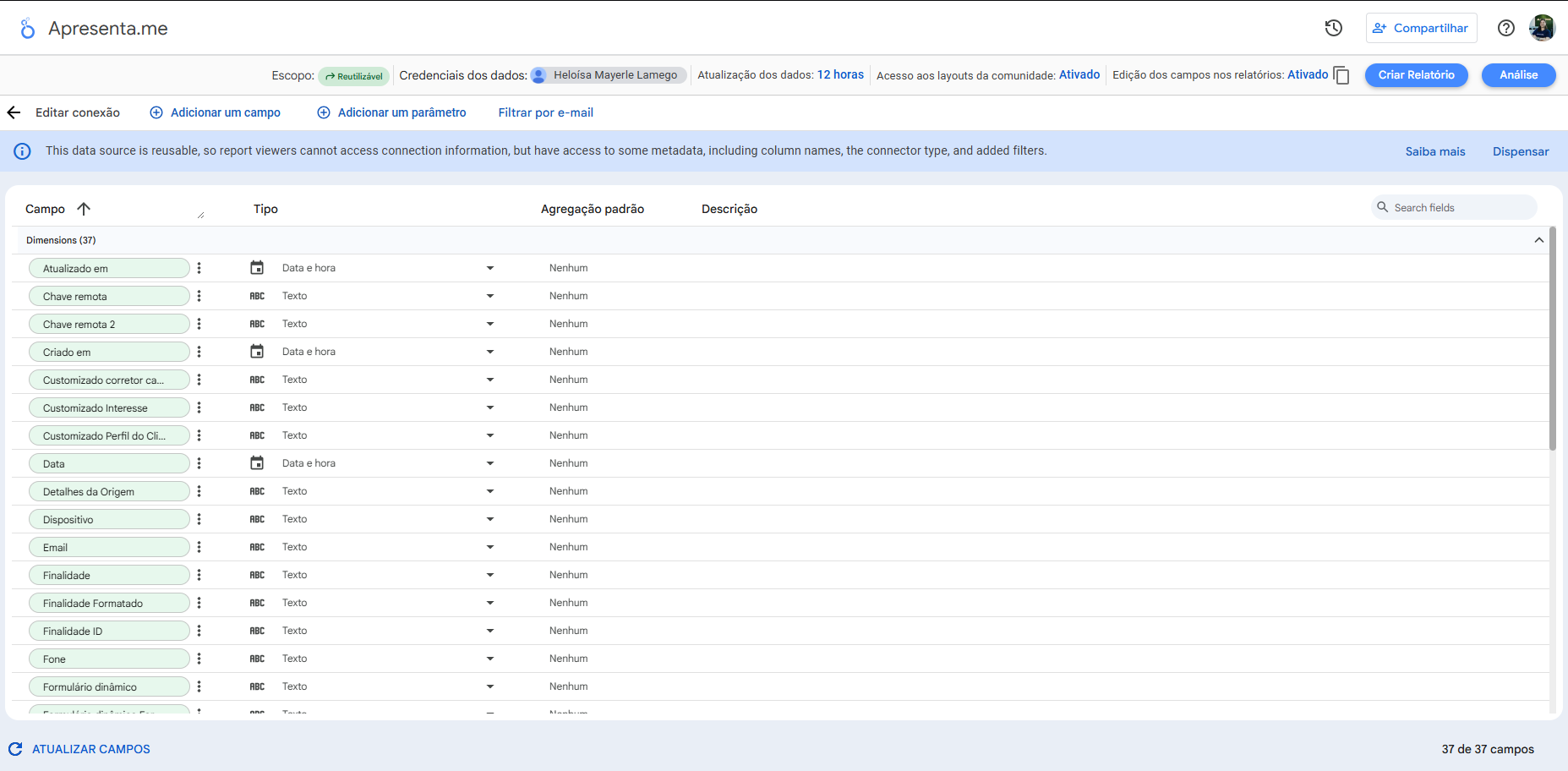Toggle report field editing Ativado
This screenshot has height=771, width=1568.
point(1307,74)
